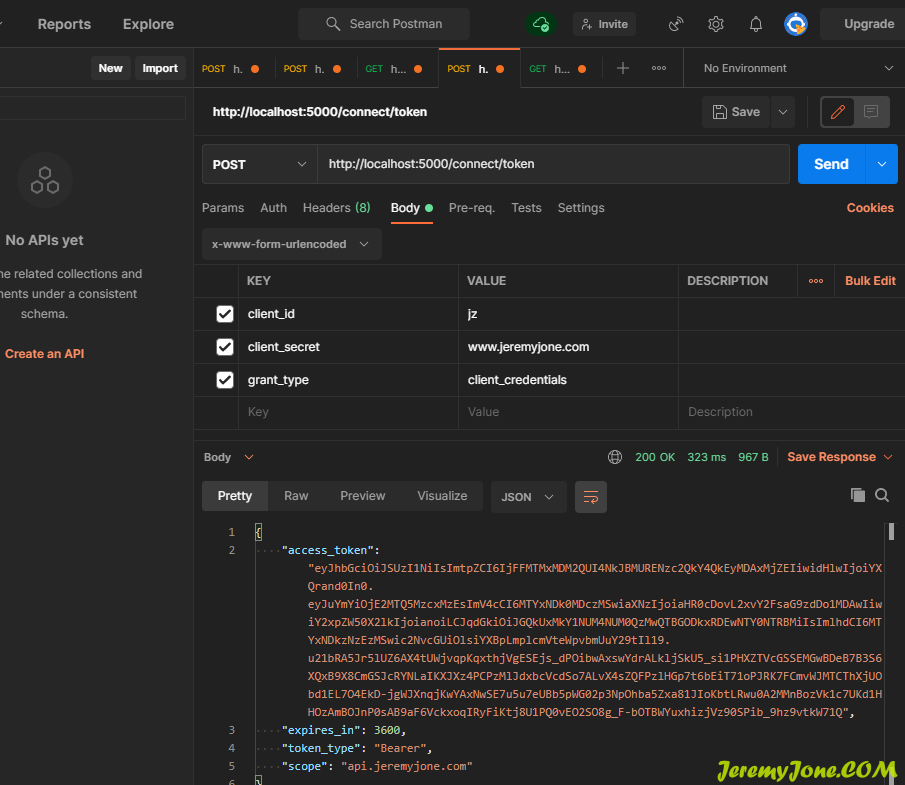The image size is (905, 785).
Task: Open the comments icon beside the pencil
Action: pyautogui.click(x=871, y=111)
